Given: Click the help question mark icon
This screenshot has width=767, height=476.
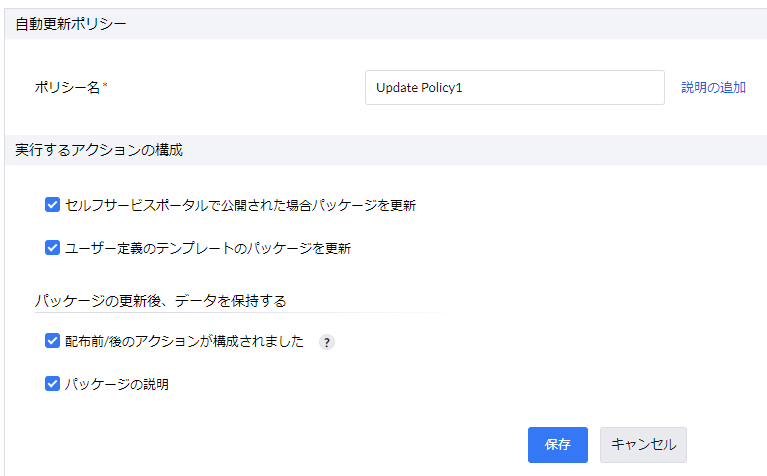Looking at the screenshot, I should [x=327, y=342].
